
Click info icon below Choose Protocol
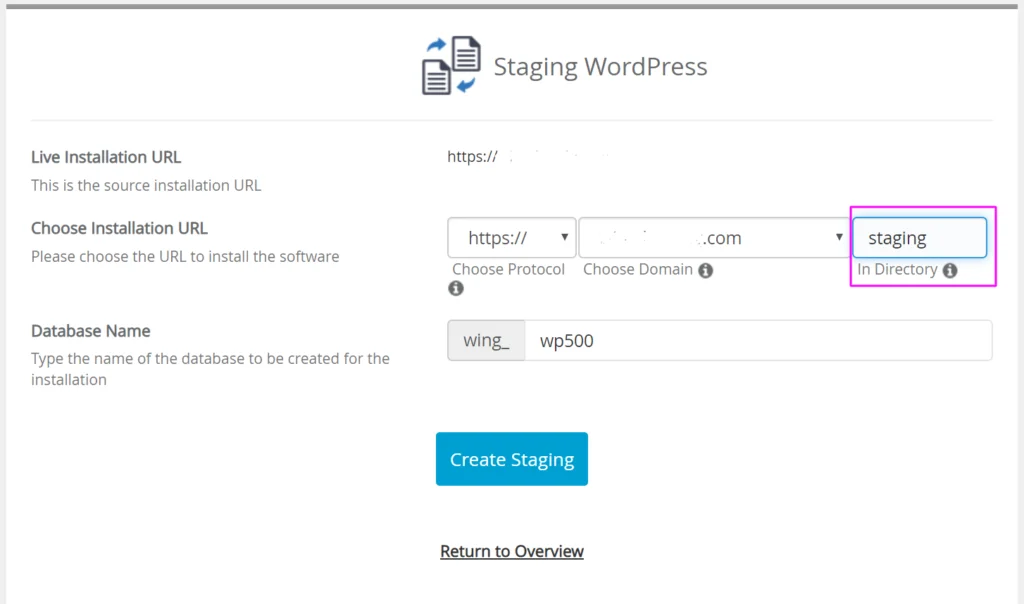456,288
